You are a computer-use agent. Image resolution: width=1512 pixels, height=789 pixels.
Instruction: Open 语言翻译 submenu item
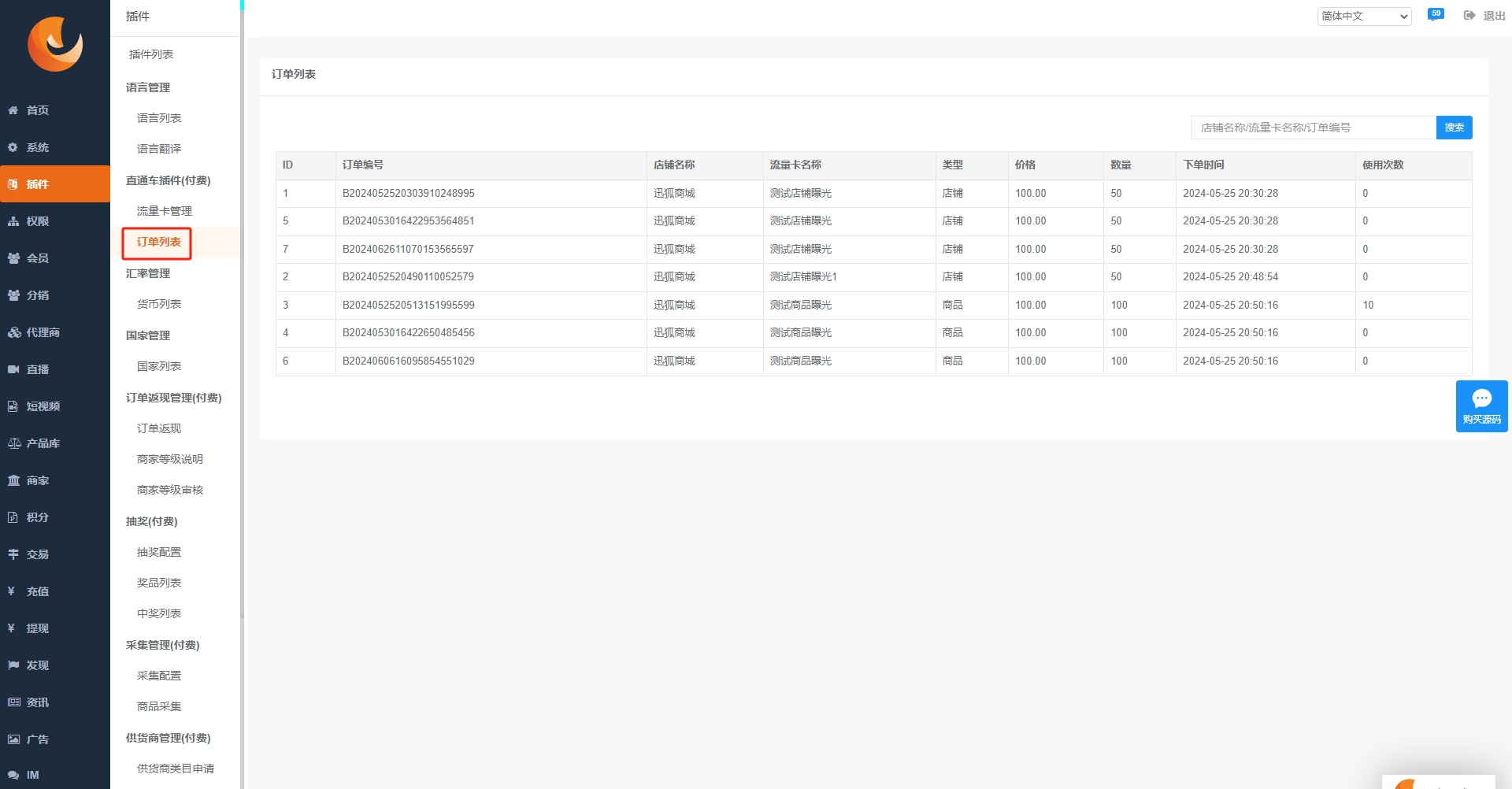click(x=159, y=149)
